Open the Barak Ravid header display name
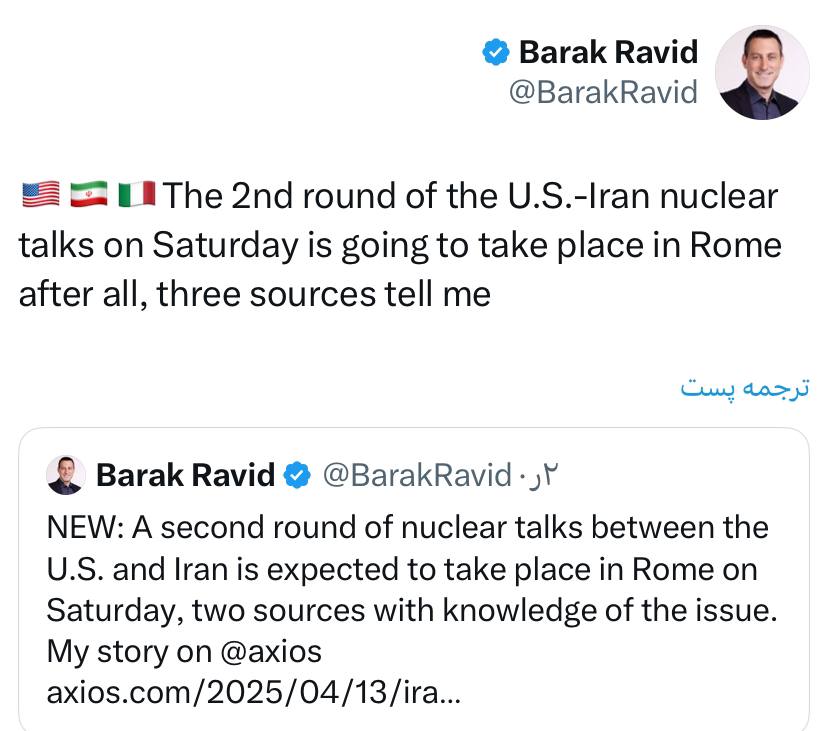 (608, 52)
